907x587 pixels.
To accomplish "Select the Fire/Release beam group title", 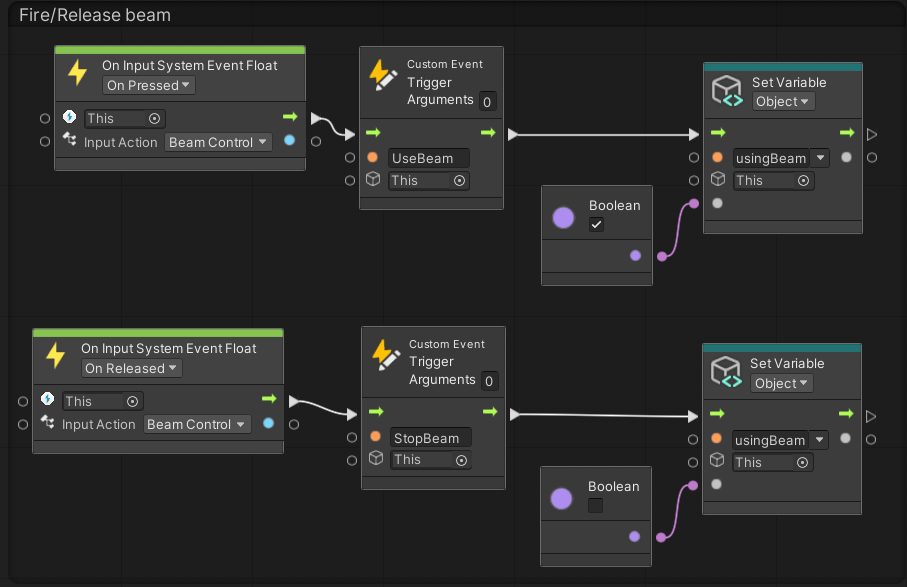I will (x=95, y=15).
